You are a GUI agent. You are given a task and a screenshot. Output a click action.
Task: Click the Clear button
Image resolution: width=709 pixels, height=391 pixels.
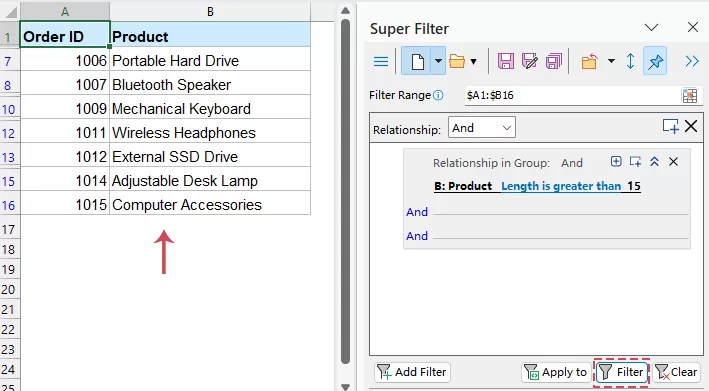pyautogui.click(x=676, y=372)
